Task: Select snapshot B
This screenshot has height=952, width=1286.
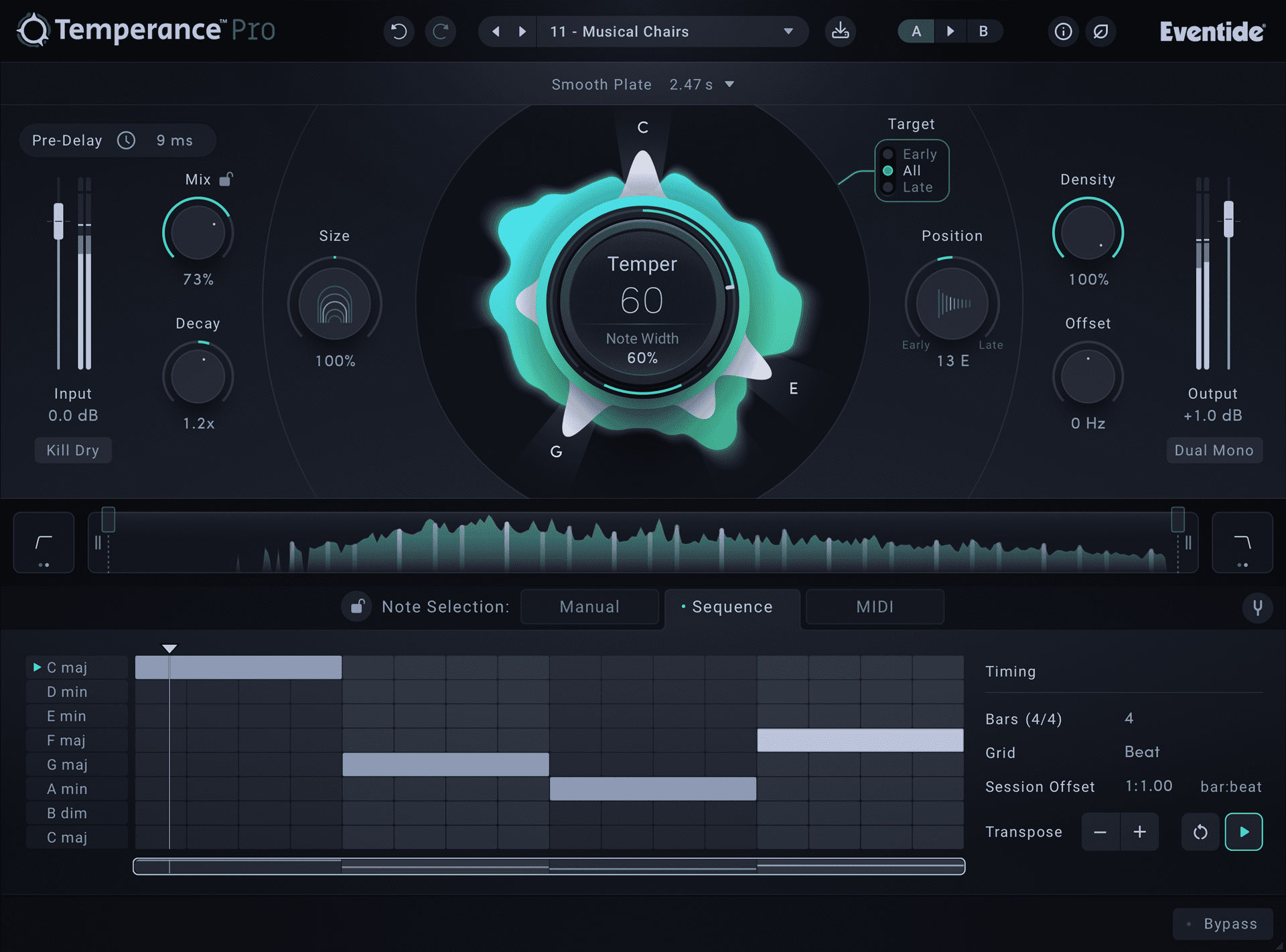Action: (x=983, y=31)
